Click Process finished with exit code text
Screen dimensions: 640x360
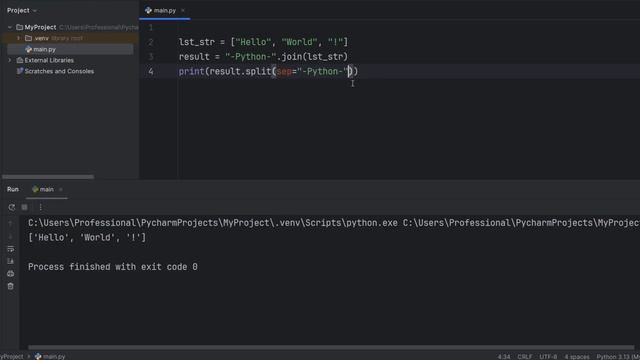click(113, 267)
